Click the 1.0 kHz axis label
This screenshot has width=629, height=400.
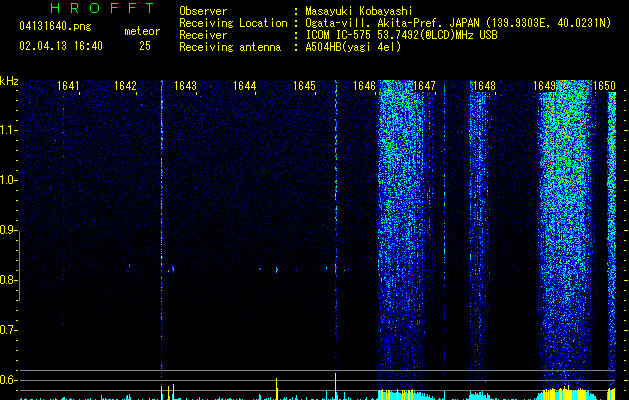tap(8, 180)
